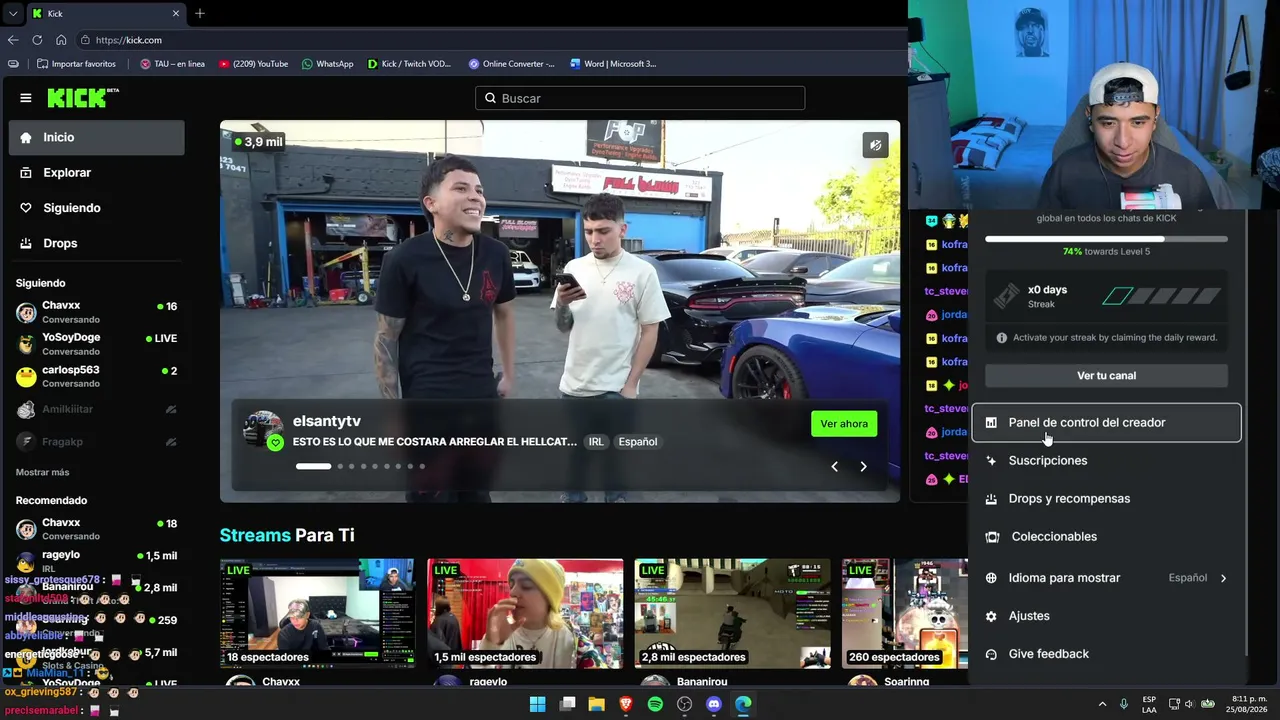Open the Word | Microsoft bookmark
This screenshot has width=1280, height=720.
click(613, 64)
